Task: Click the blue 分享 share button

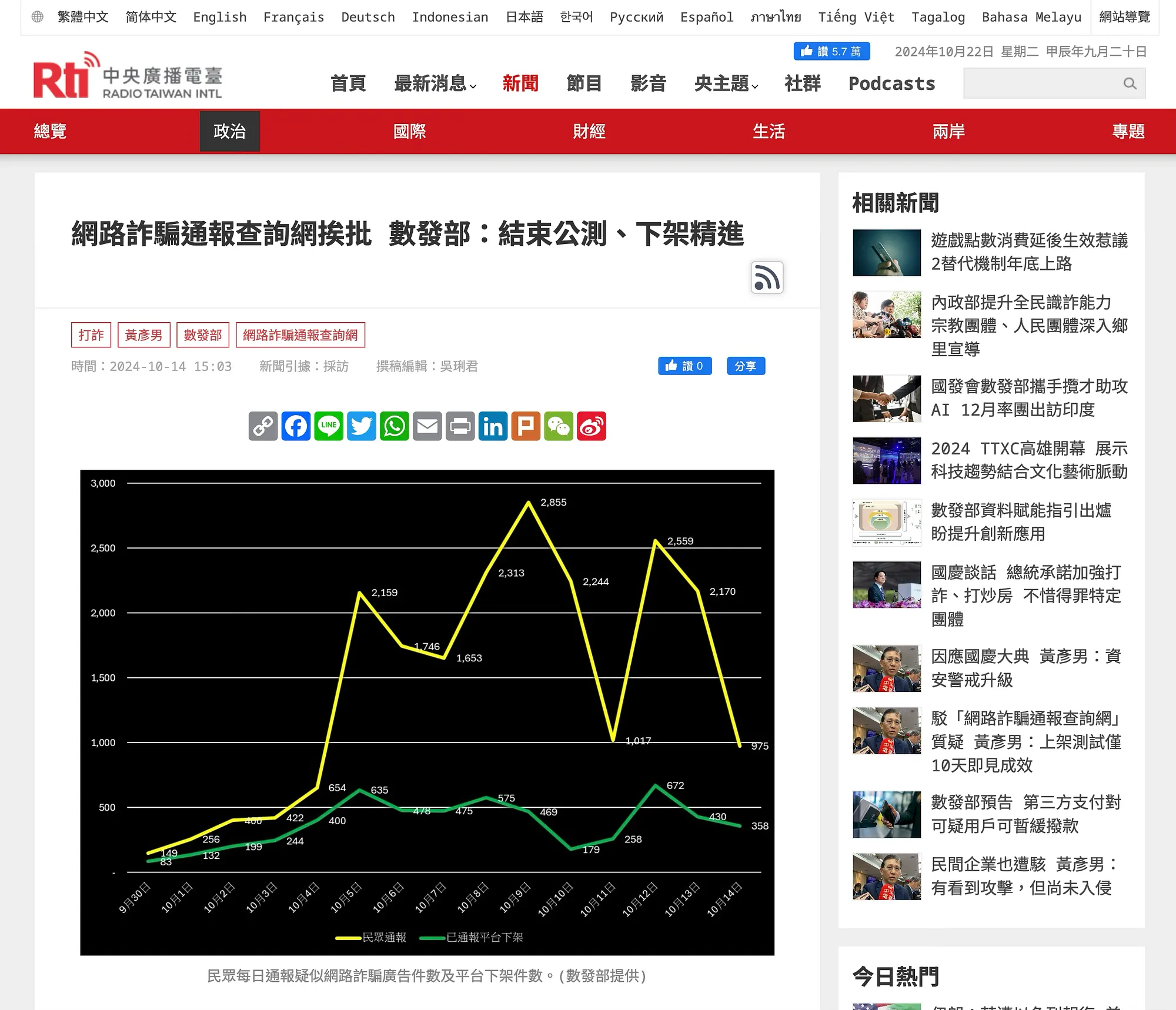Action: (746, 366)
